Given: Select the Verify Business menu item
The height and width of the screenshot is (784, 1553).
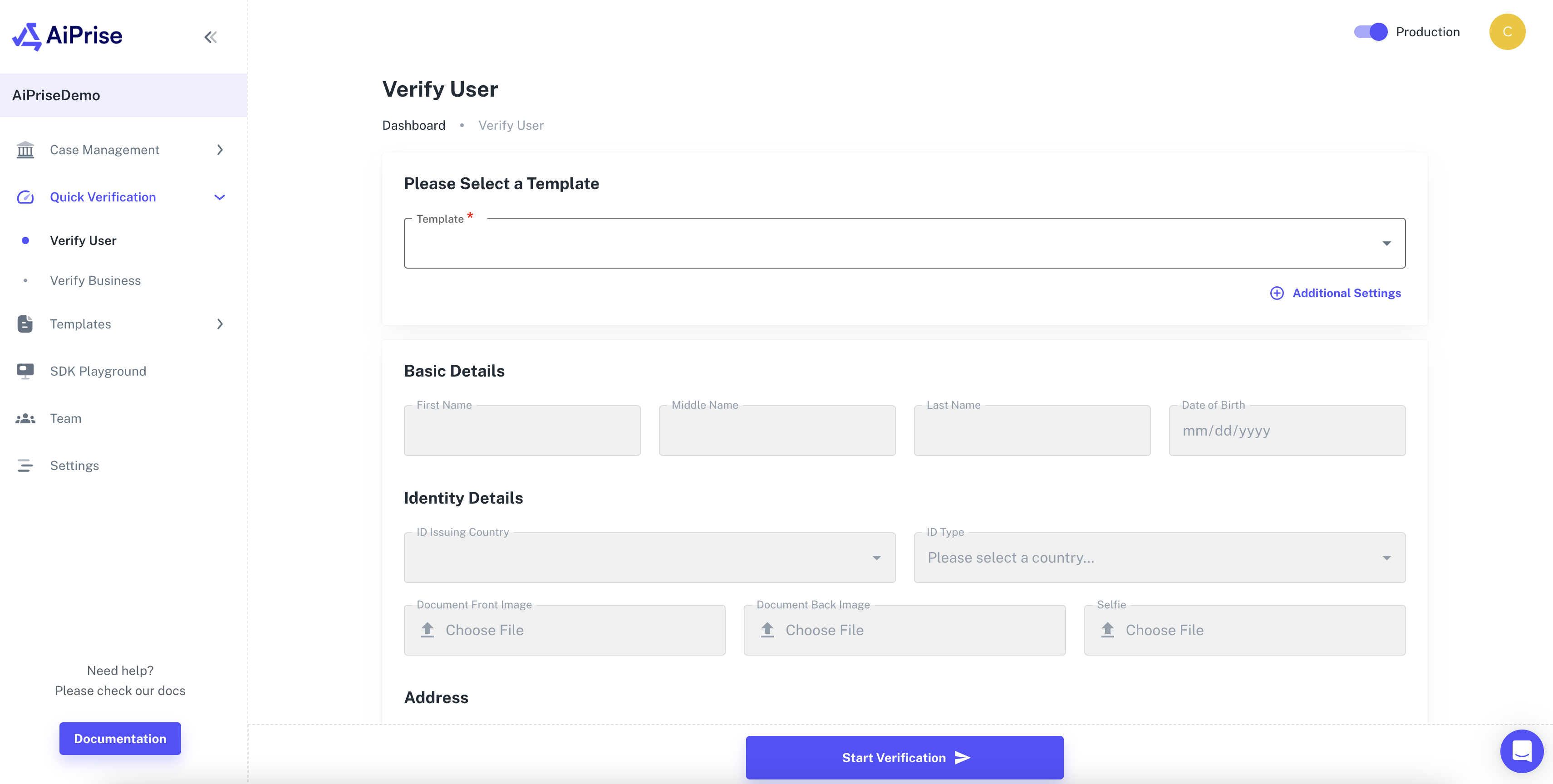Looking at the screenshot, I should [95, 280].
